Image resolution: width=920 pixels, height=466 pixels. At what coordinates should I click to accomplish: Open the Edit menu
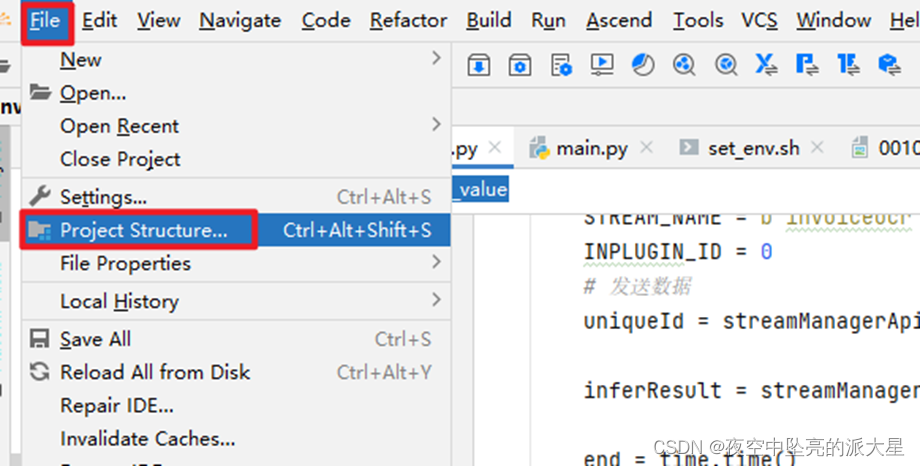100,21
